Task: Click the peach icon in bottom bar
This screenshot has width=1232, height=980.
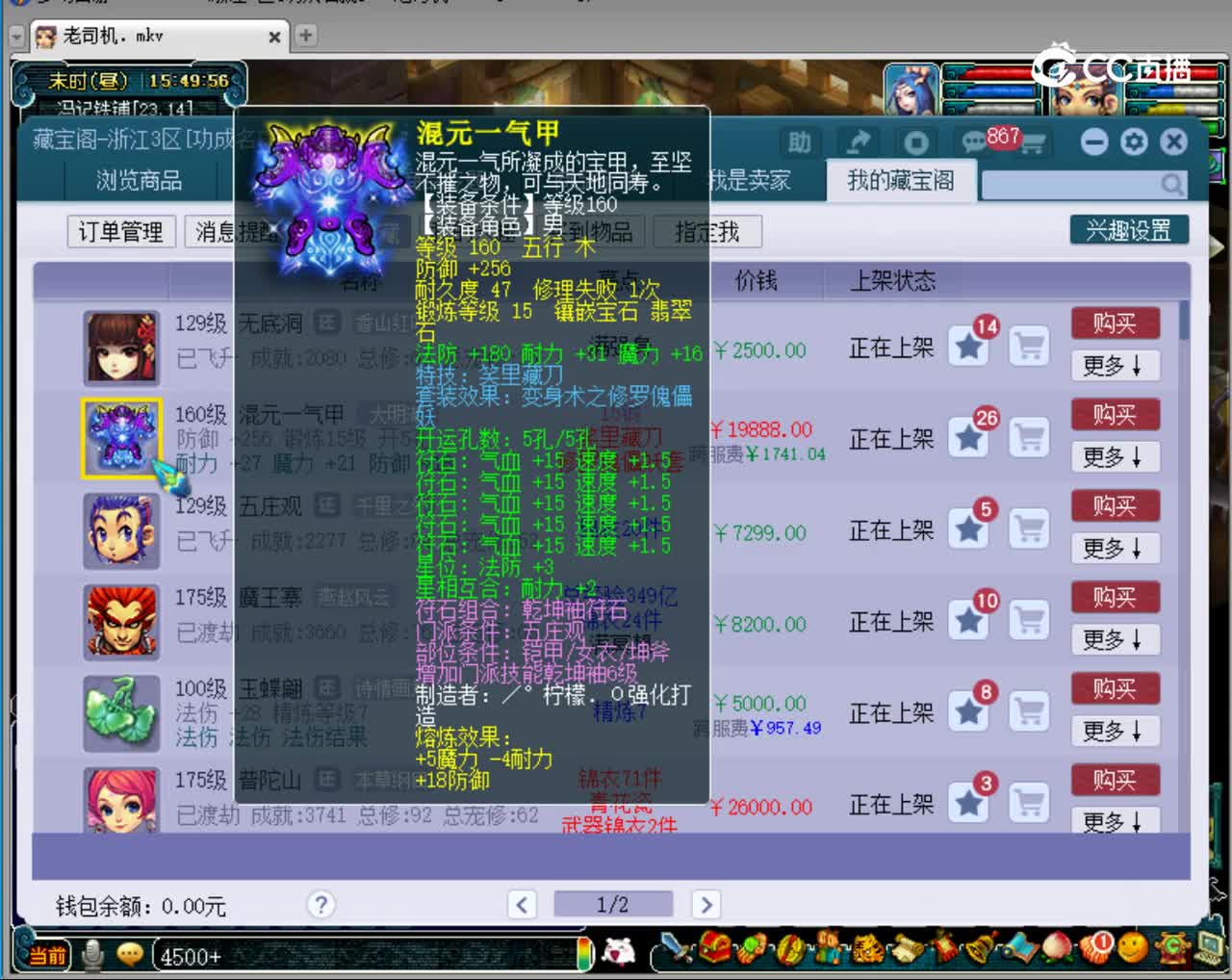Action: (x=1058, y=948)
